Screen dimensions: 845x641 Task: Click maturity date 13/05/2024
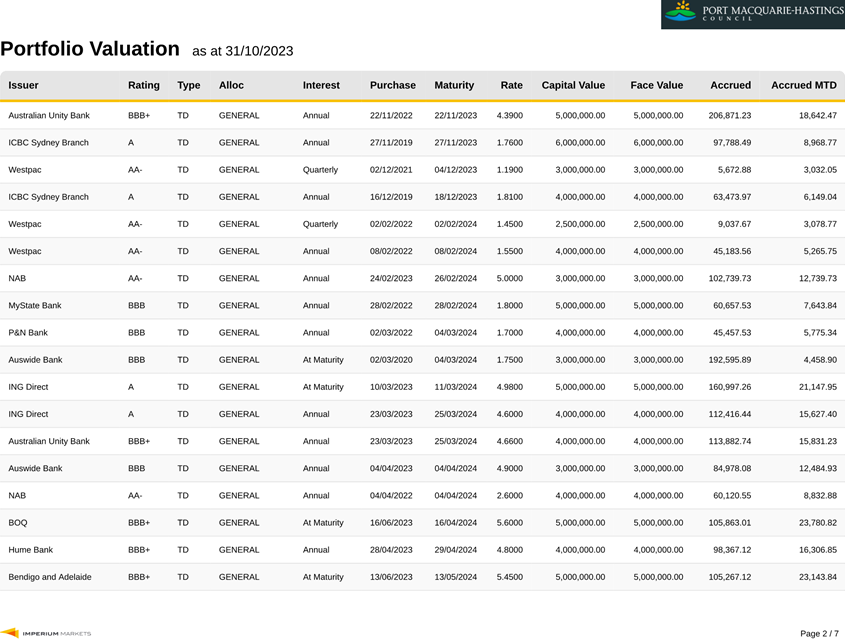[456, 577]
